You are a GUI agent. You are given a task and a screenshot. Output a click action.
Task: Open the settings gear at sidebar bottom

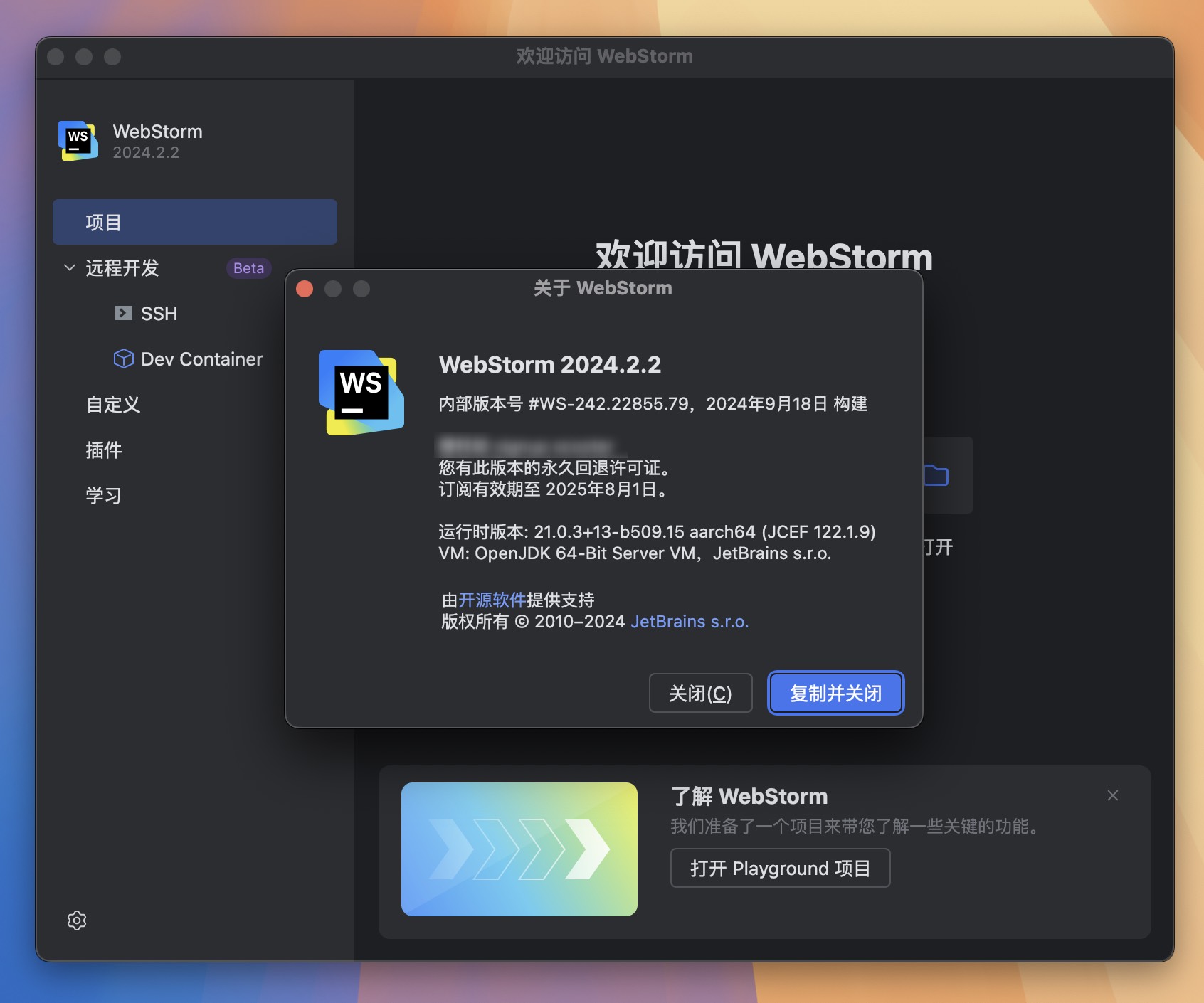[77, 920]
